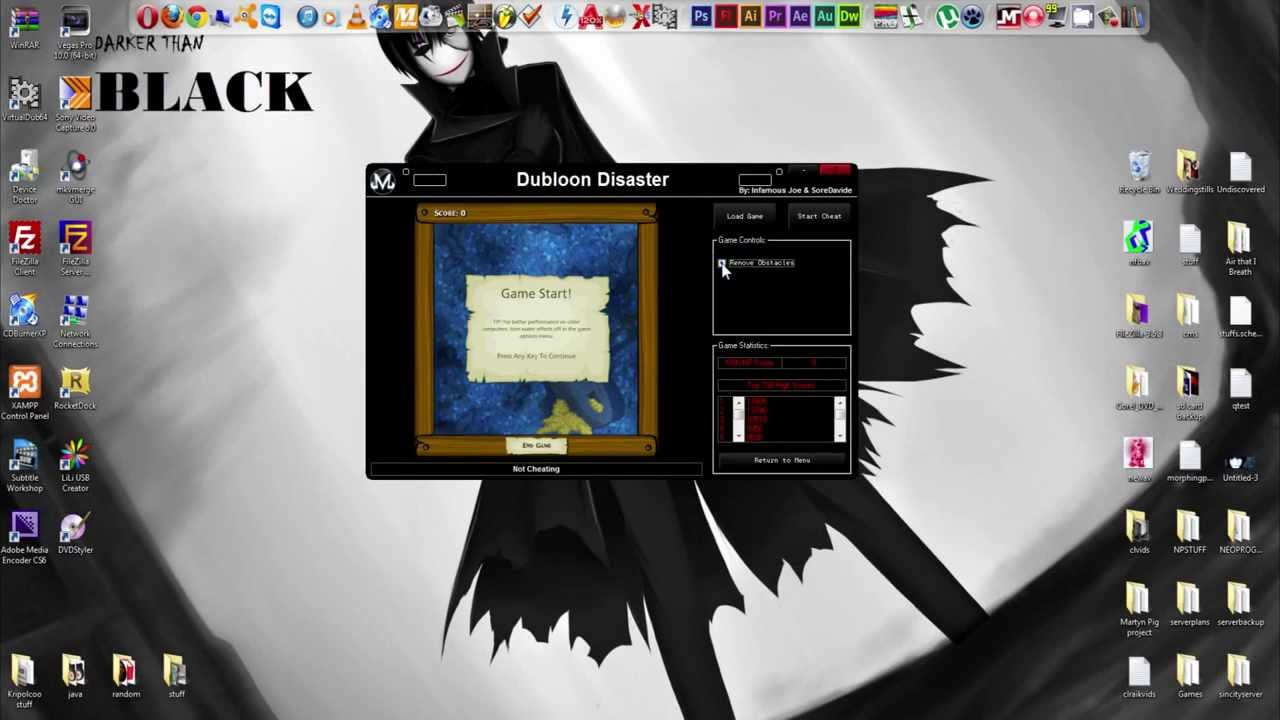
Task: Select Sony Video Capture desktop icon
Action: click(x=75, y=104)
